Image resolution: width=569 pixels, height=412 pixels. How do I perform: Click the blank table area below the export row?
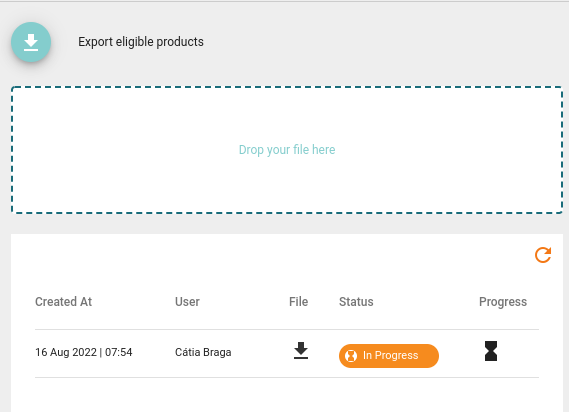[287, 395]
